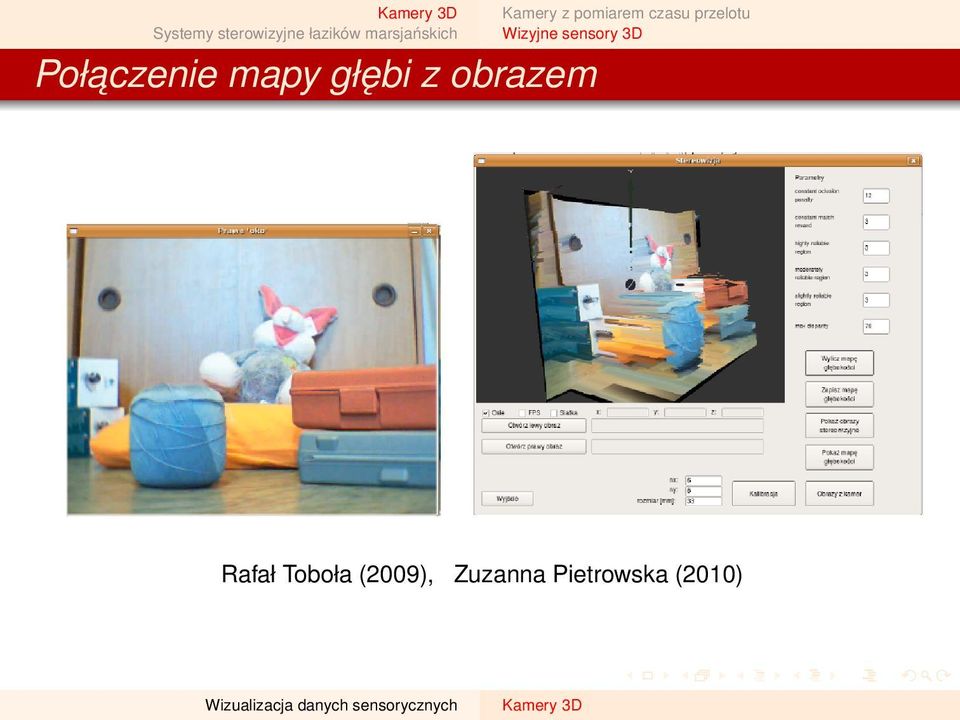
Task: Click the Beamer frame stack icon
Action: pos(702,676)
